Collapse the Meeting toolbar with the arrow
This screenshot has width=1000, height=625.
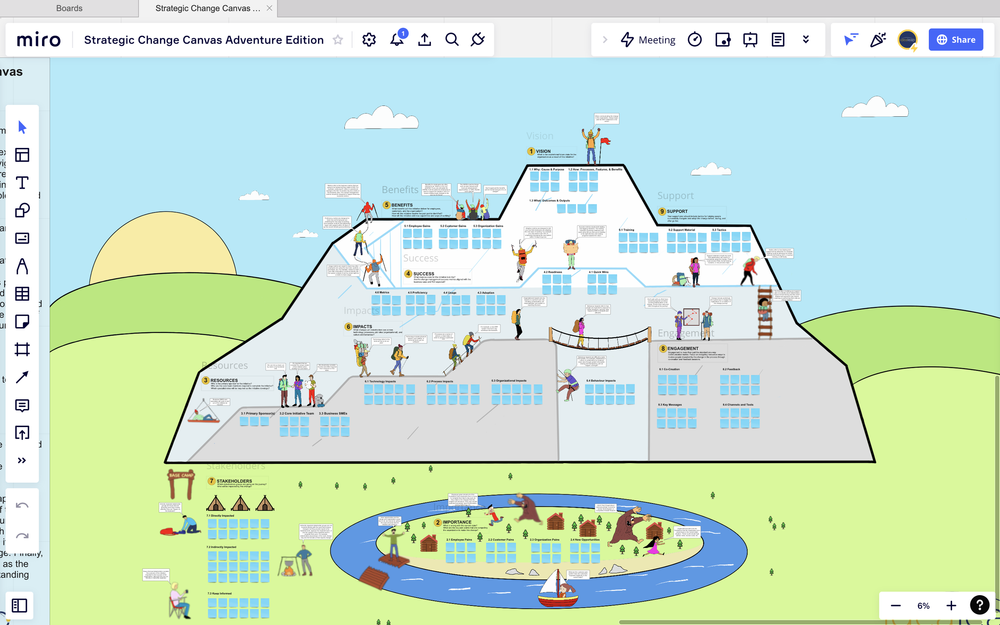pos(605,39)
